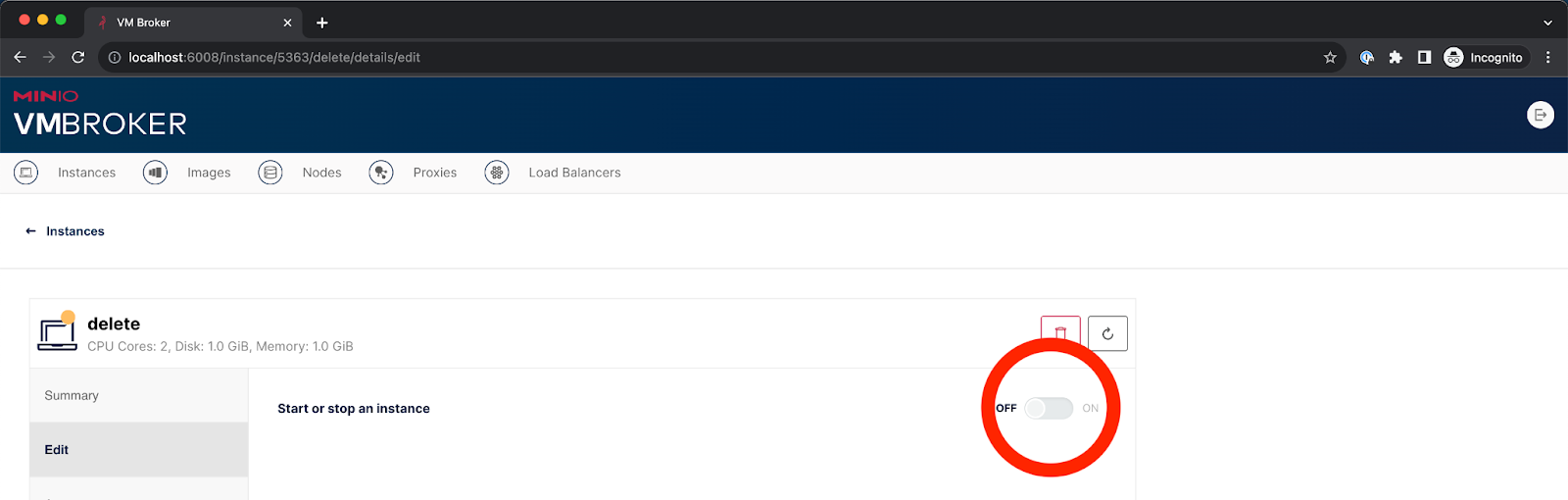Open the Proxies menu label
The width and height of the screenshot is (1568, 500).
434,173
